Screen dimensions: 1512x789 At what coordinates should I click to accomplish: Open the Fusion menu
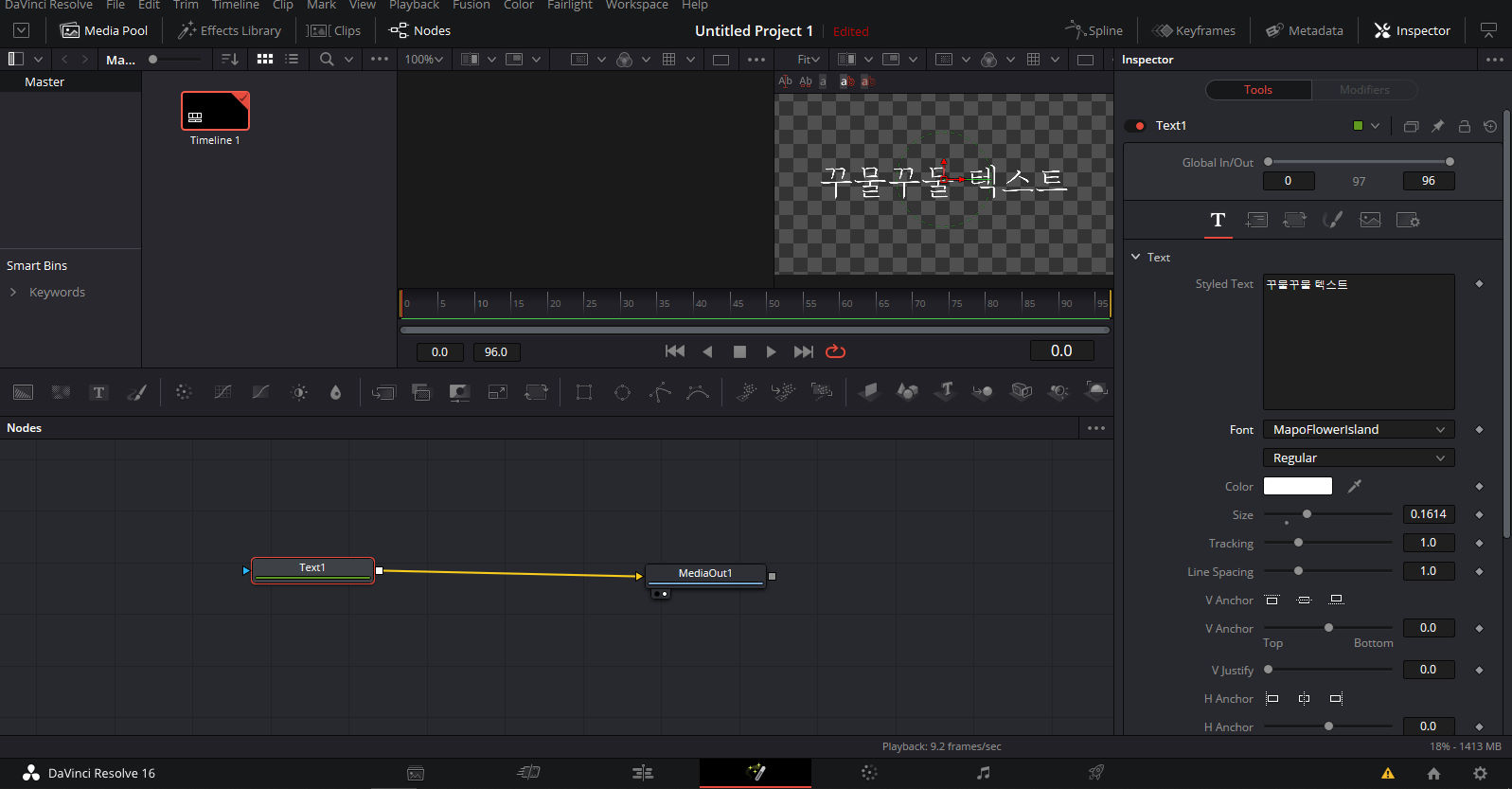[471, 5]
